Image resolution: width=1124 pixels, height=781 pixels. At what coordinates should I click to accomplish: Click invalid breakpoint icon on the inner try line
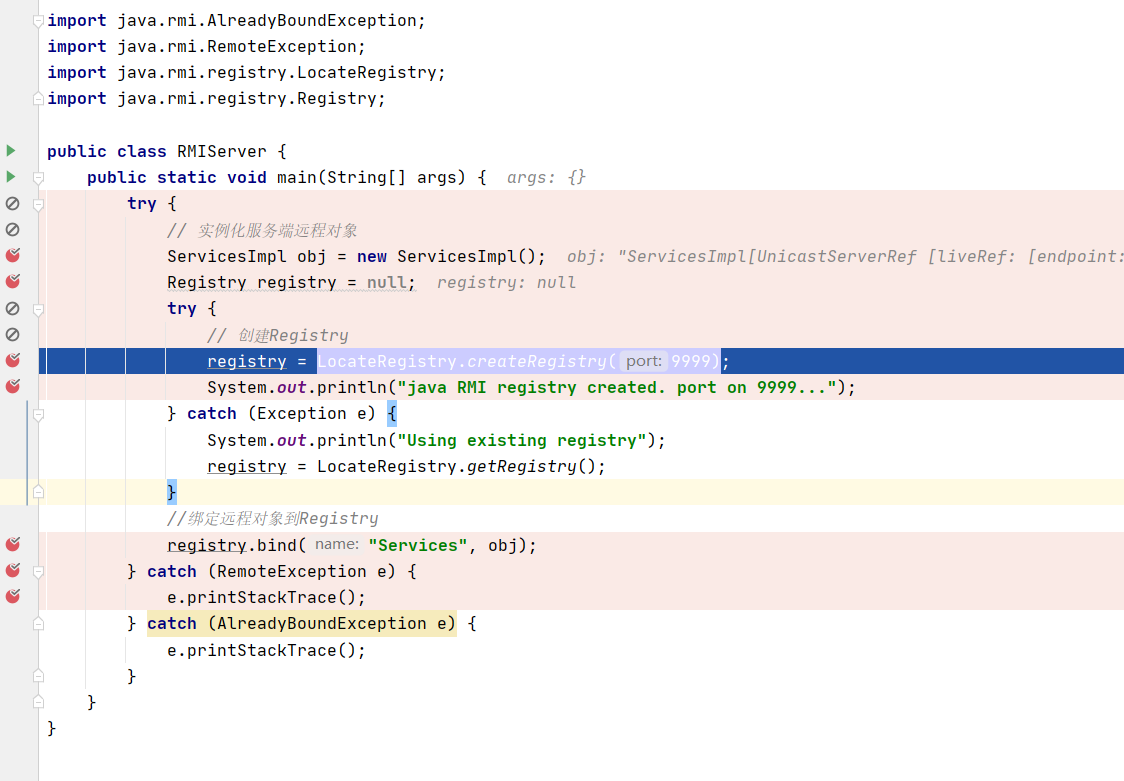(x=12, y=308)
